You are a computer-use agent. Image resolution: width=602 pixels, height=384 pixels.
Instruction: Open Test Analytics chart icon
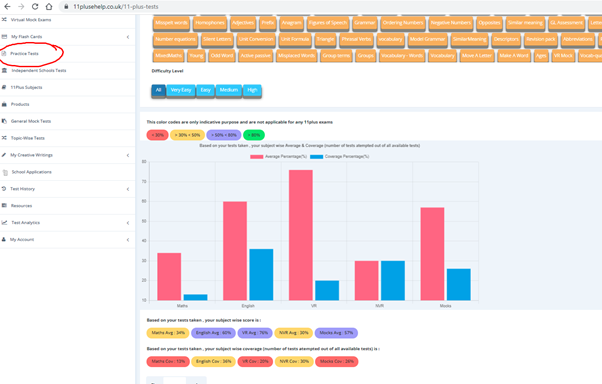(x=4, y=222)
